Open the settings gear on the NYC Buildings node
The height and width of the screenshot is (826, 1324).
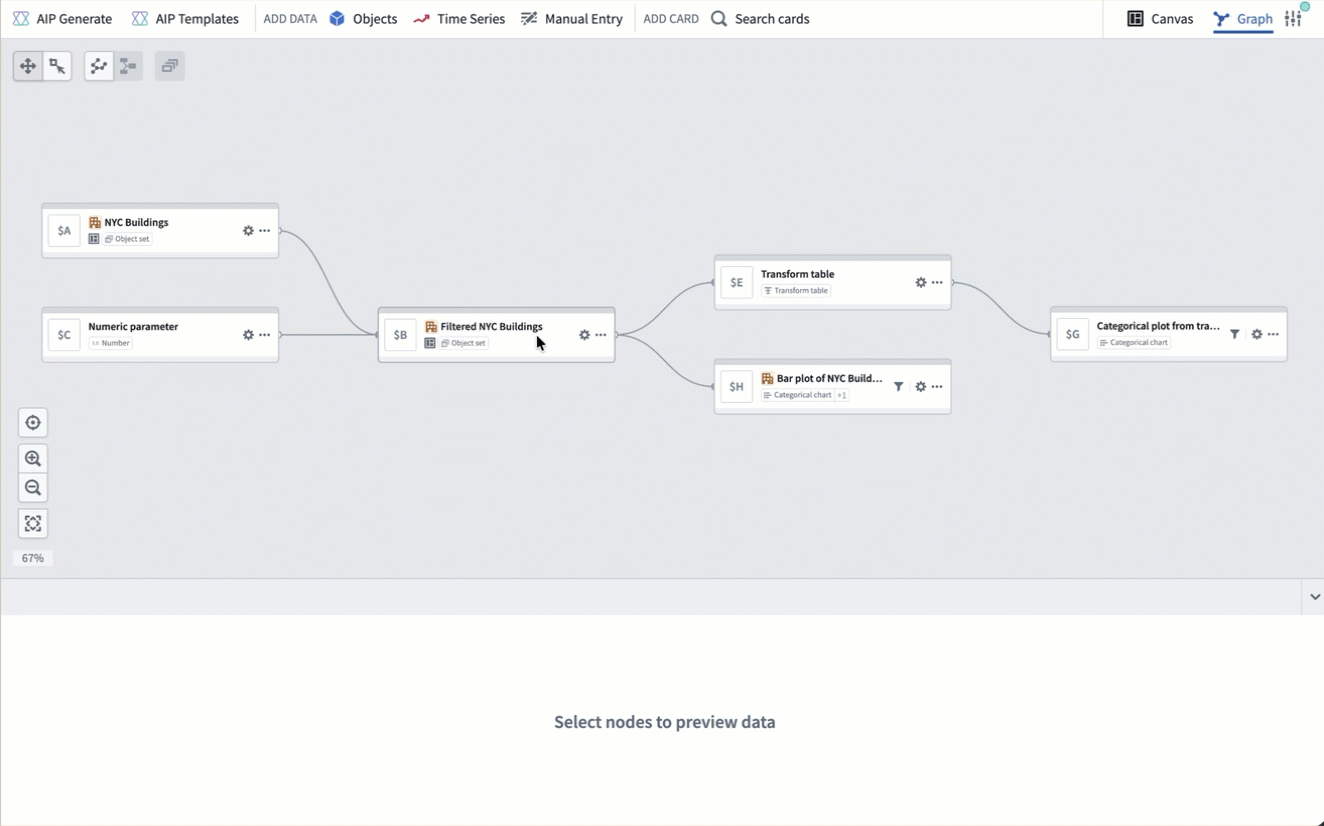247,230
